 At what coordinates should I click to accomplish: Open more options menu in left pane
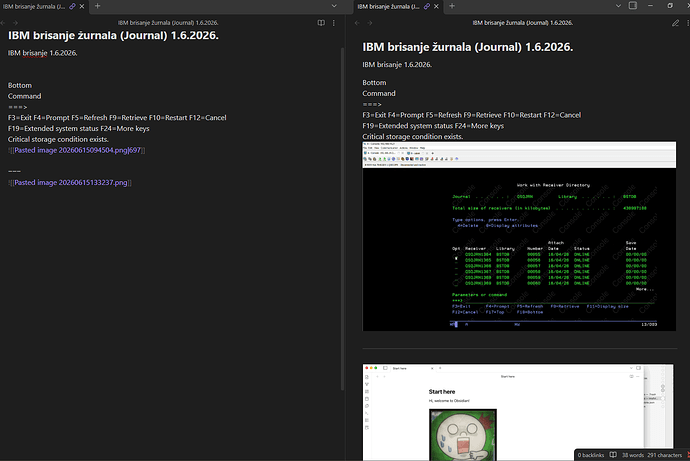334,23
